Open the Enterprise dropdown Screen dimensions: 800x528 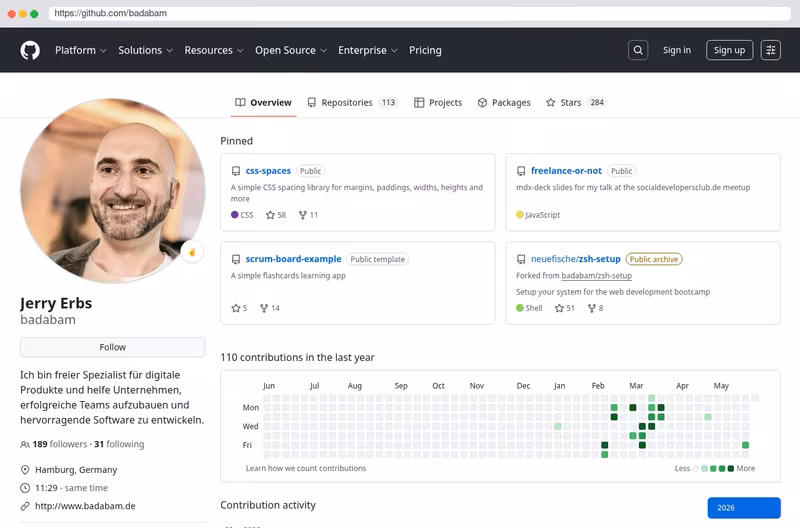[367, 50]
